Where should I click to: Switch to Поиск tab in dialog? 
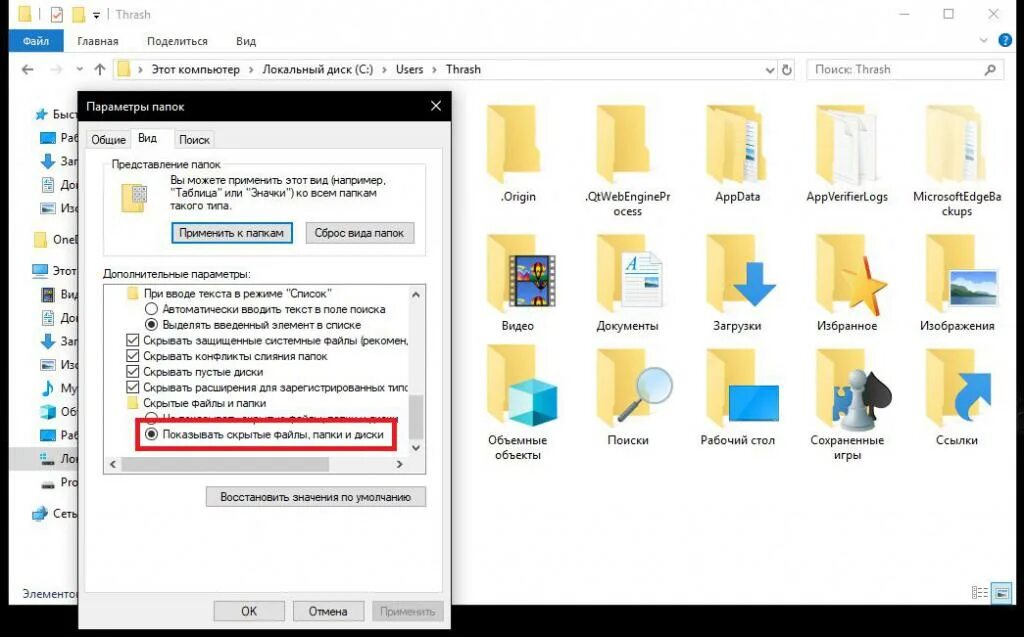coord(195,139)
